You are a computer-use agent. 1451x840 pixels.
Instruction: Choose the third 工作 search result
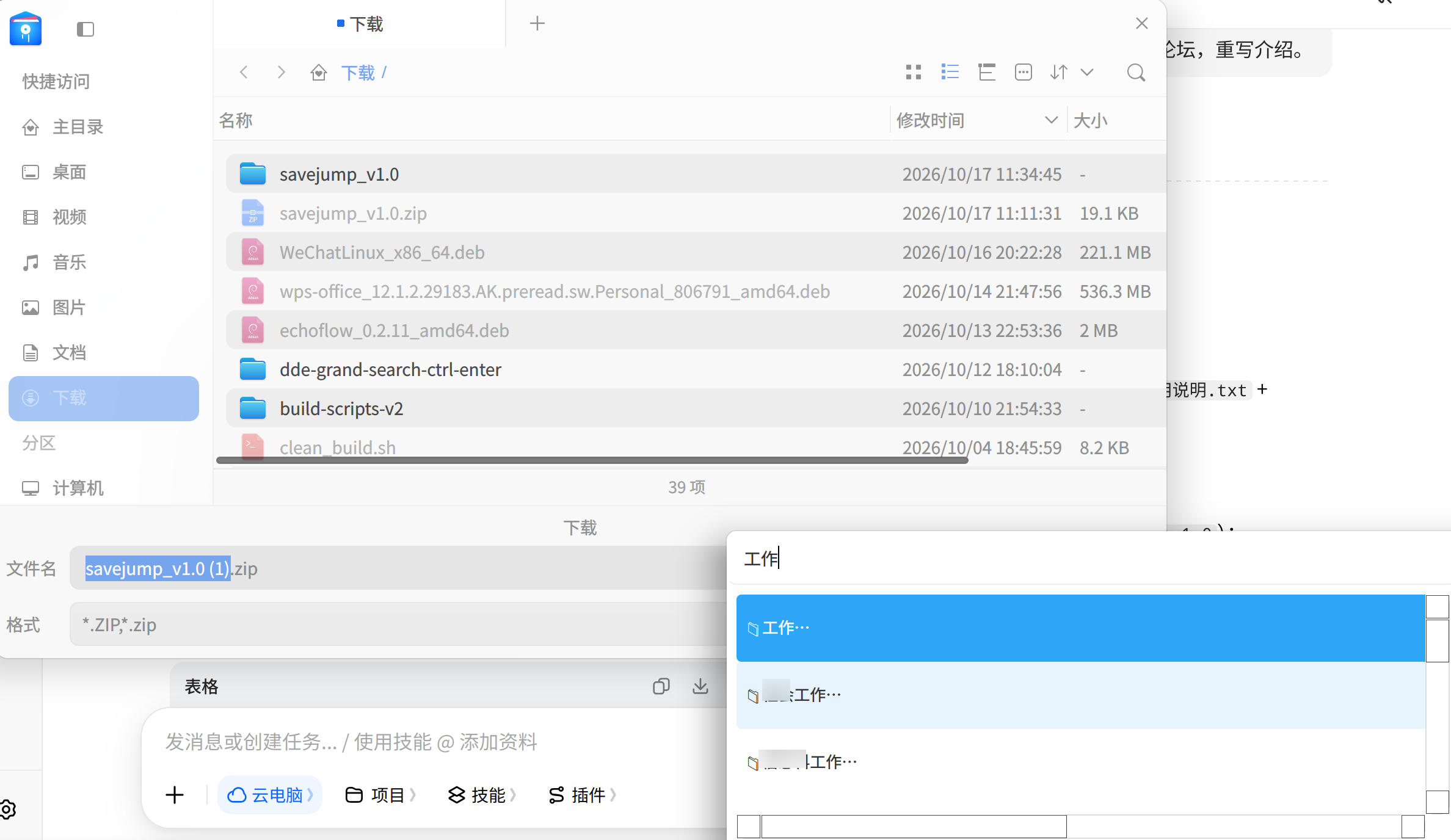[x=1080, y=762]
